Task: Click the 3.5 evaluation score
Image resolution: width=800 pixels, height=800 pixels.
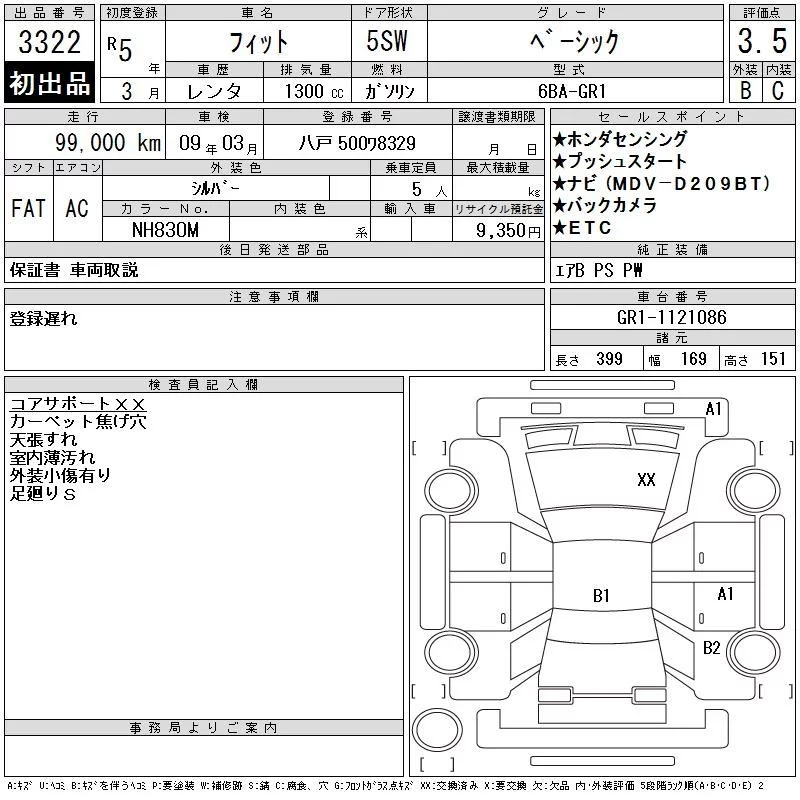Action: coord(762,41)
